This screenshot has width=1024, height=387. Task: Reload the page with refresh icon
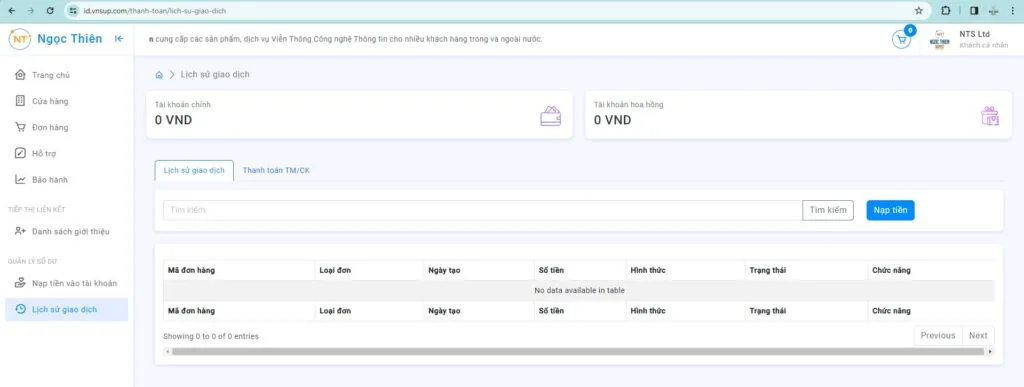(51, 10)
